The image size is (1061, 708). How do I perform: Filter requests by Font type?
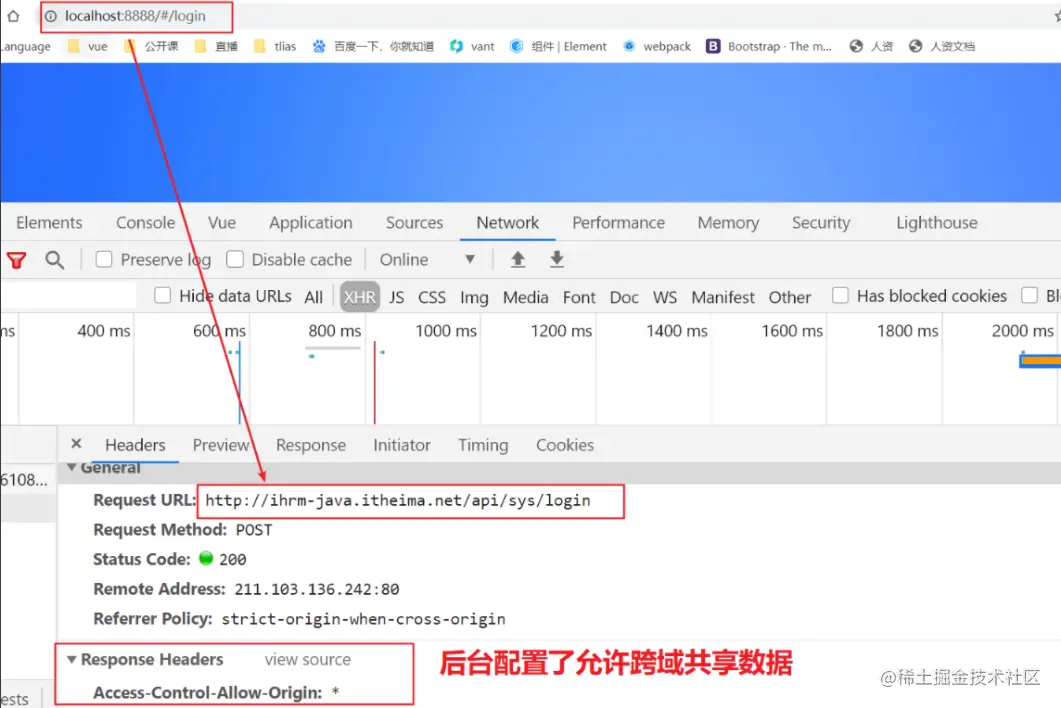click(579, 297)
